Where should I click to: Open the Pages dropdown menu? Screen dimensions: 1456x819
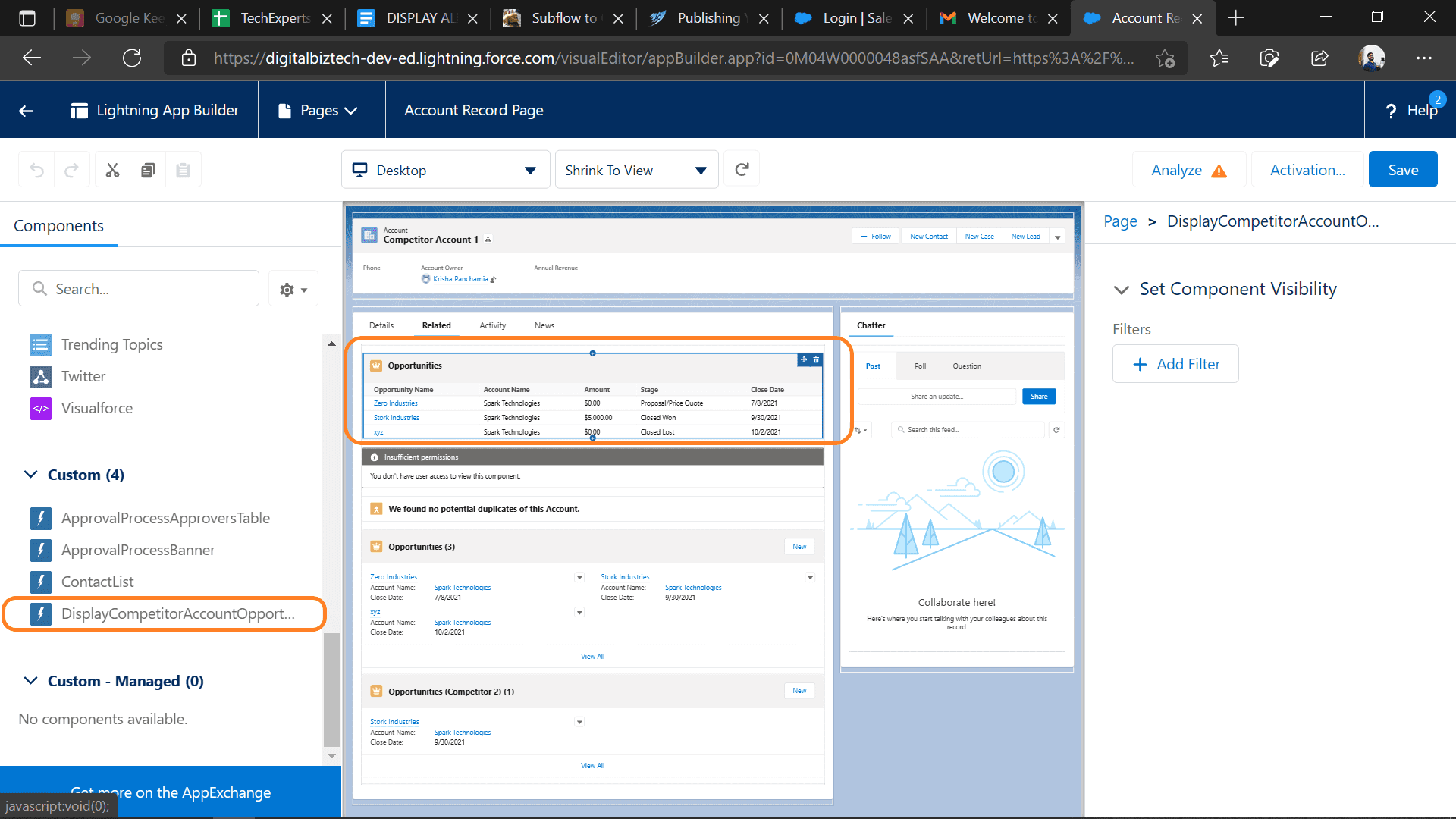[x=318, y=111]
